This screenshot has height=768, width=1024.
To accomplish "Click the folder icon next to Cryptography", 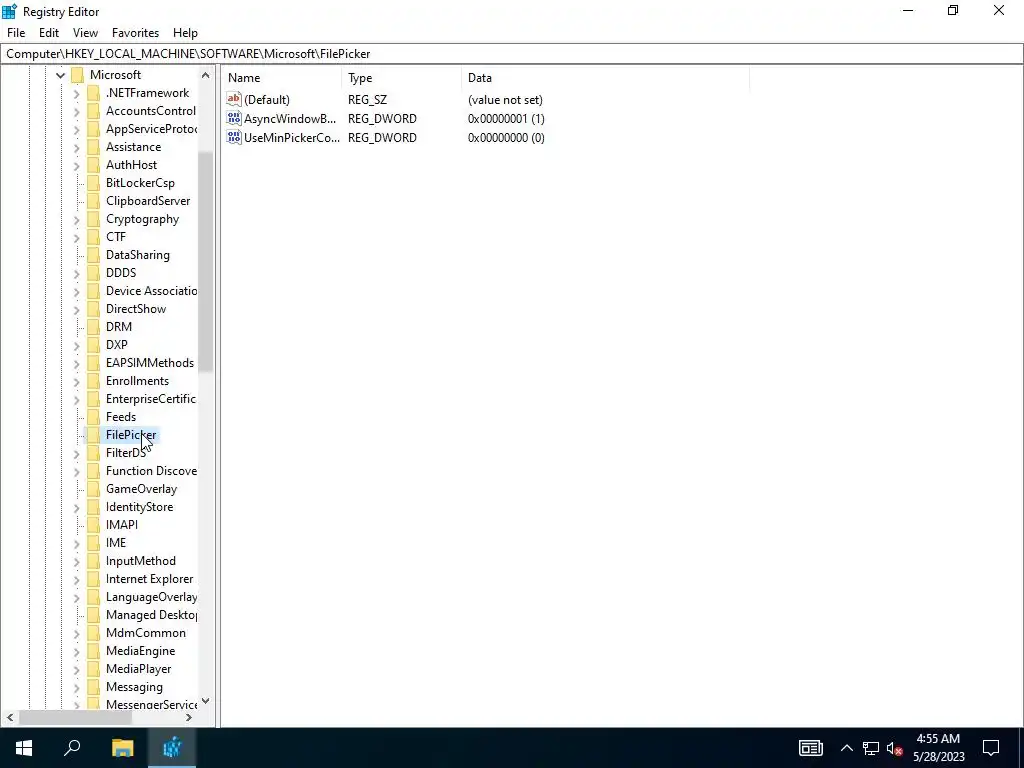I will [x=93, y=219].
